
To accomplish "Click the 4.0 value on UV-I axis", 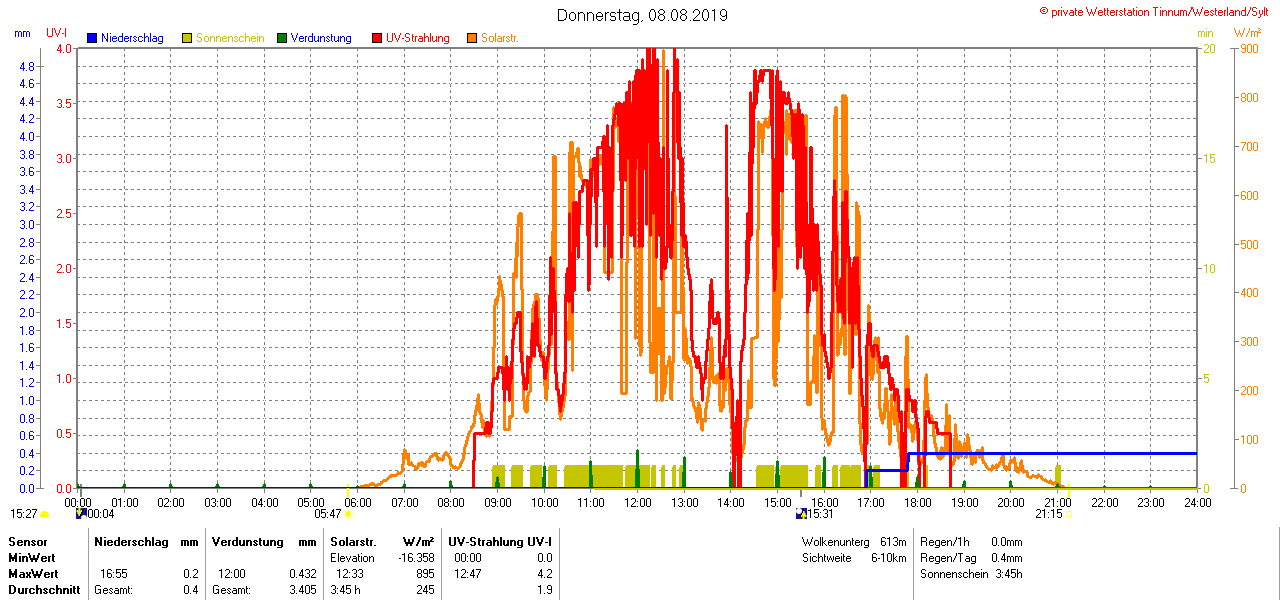I will (64, 49).
